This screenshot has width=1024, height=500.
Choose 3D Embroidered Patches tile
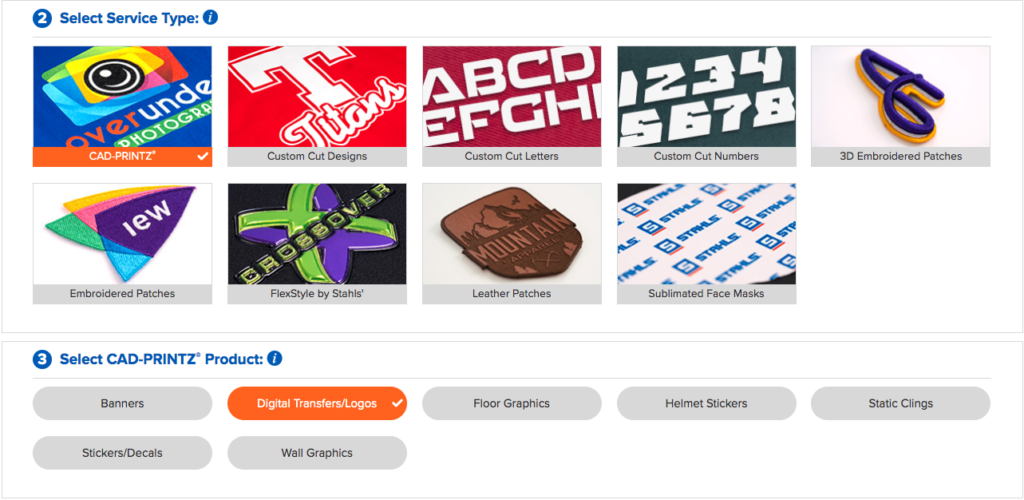901,106
